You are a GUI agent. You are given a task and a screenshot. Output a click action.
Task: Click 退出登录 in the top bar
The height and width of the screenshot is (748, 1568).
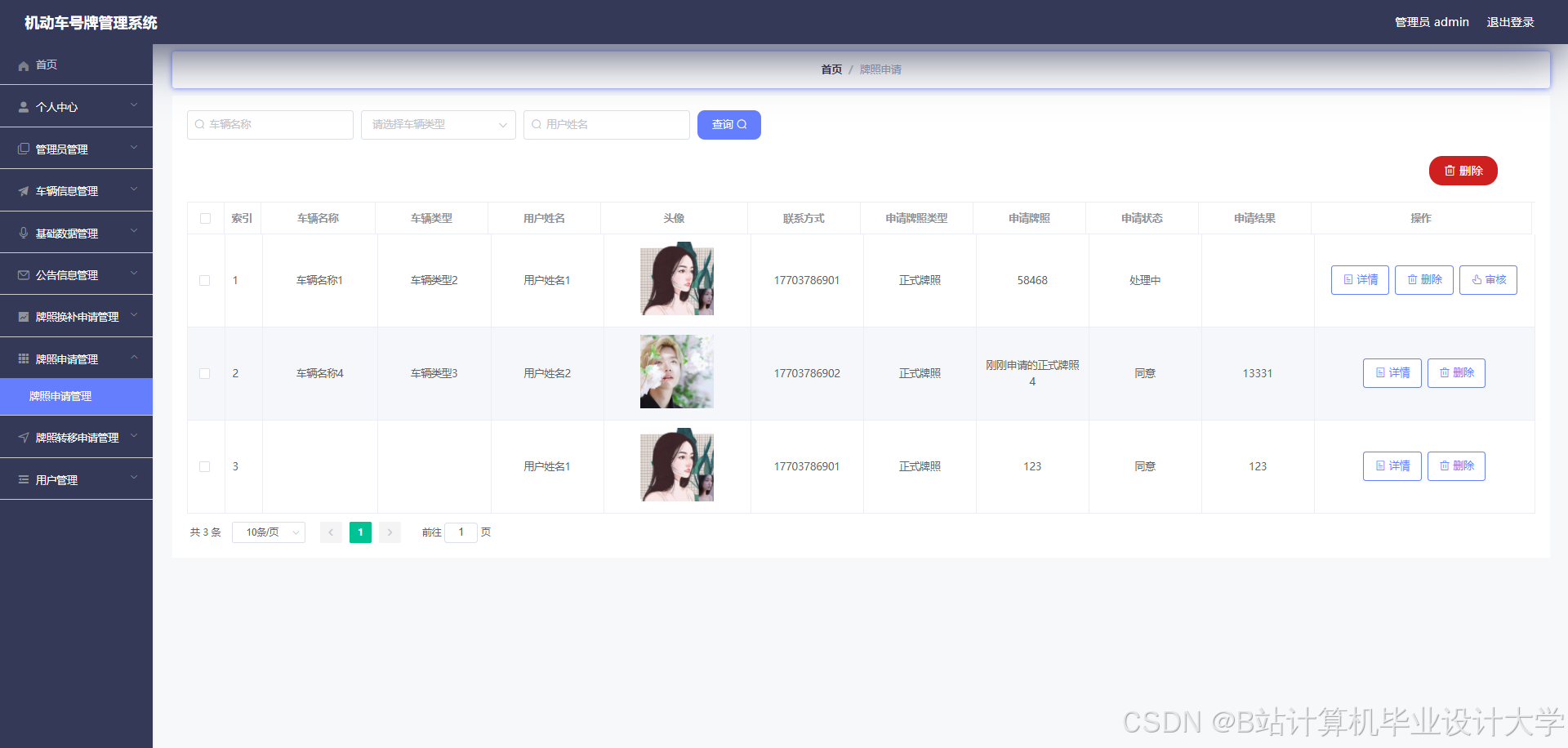(1510, 22)
